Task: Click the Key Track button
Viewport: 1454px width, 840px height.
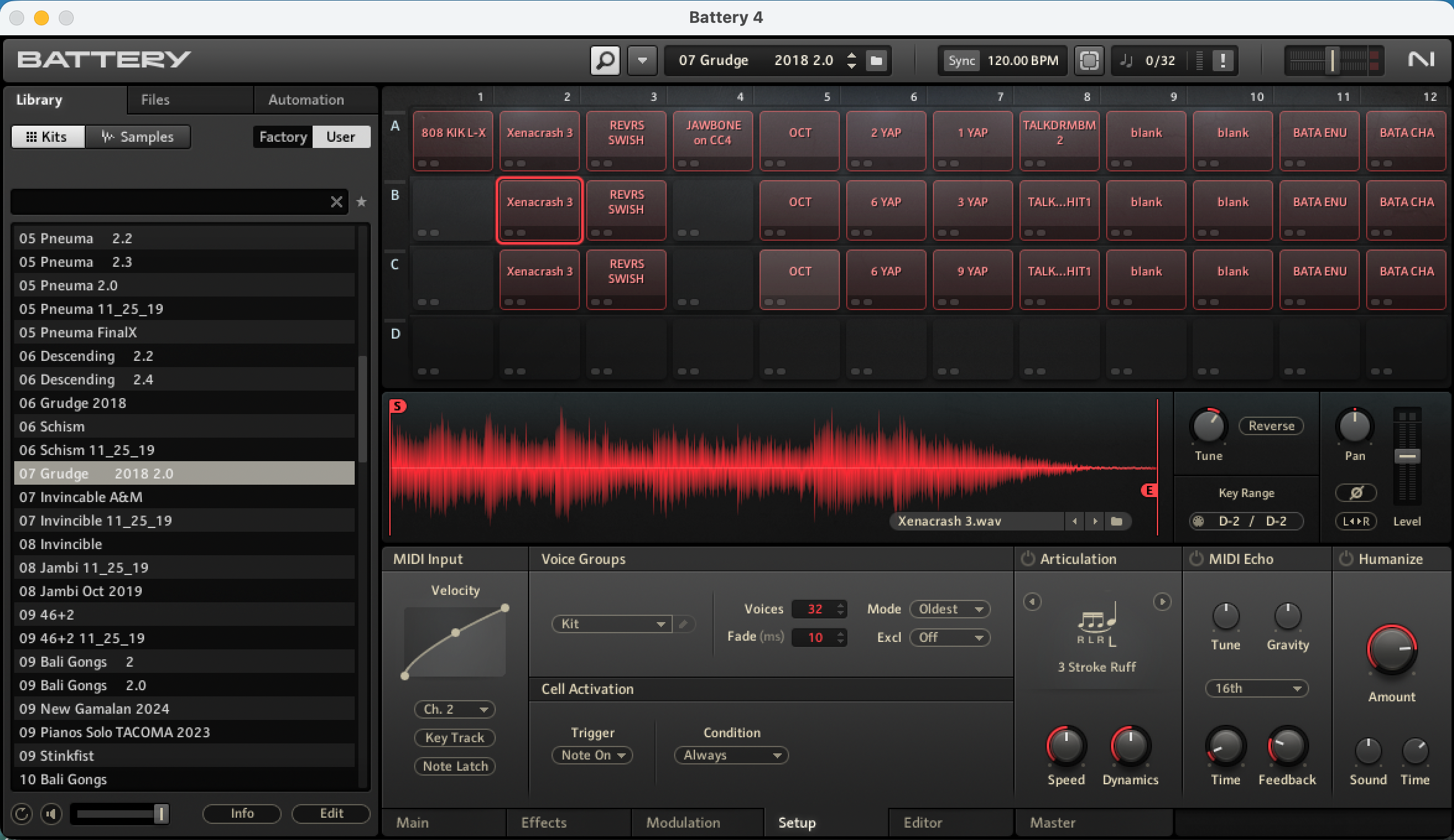Action: coord(455,738)
